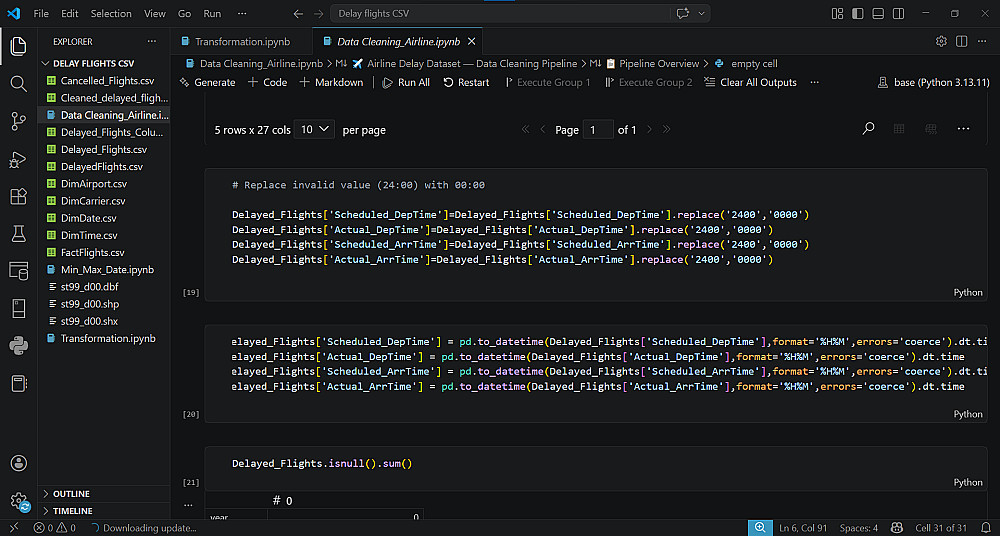This screenshot has width=1000, height=536.
Task: Open the Selection menu
Action: coord(110,14)
